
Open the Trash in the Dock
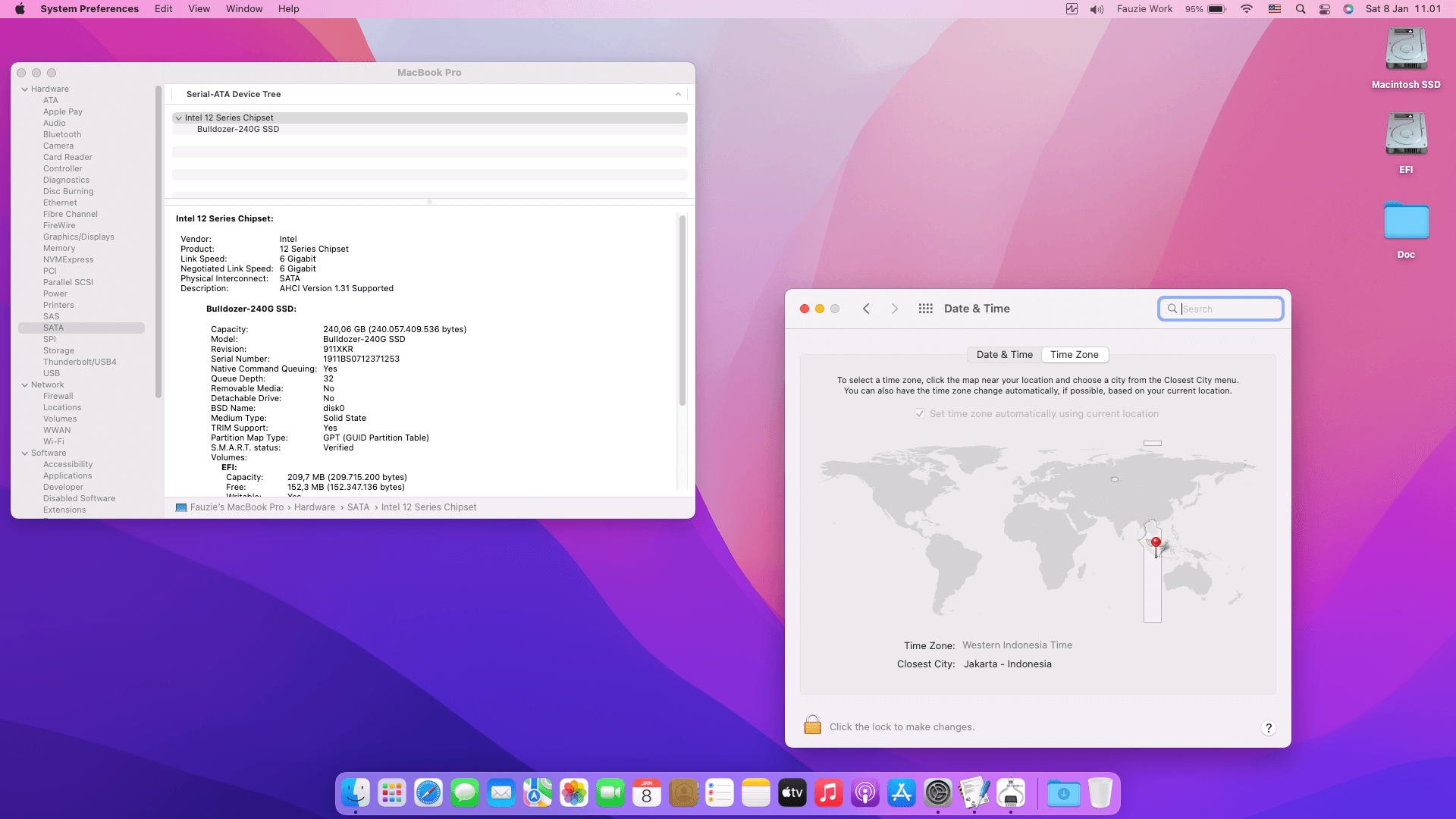[x=1100, y=793]
